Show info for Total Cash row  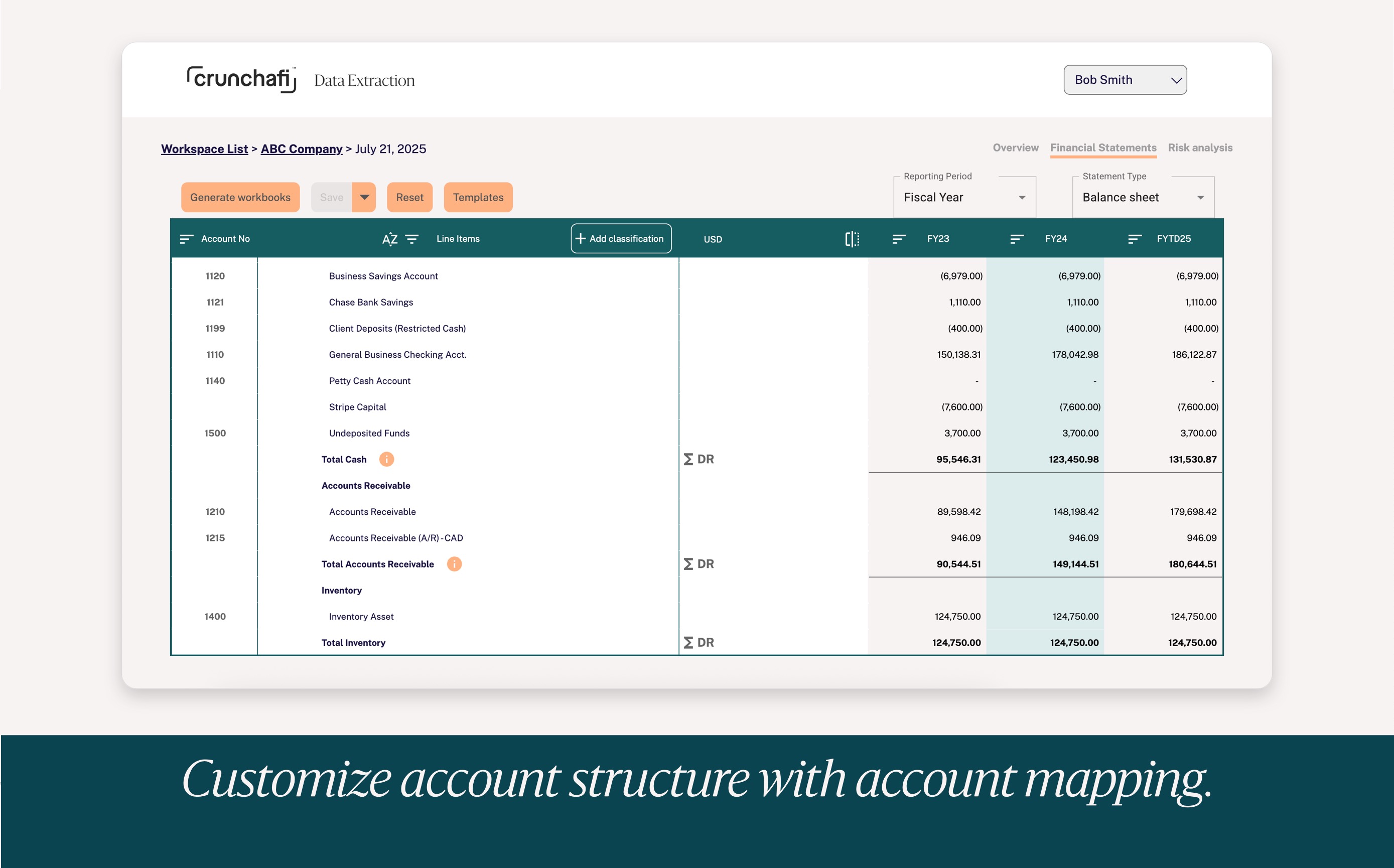point(386,459)
